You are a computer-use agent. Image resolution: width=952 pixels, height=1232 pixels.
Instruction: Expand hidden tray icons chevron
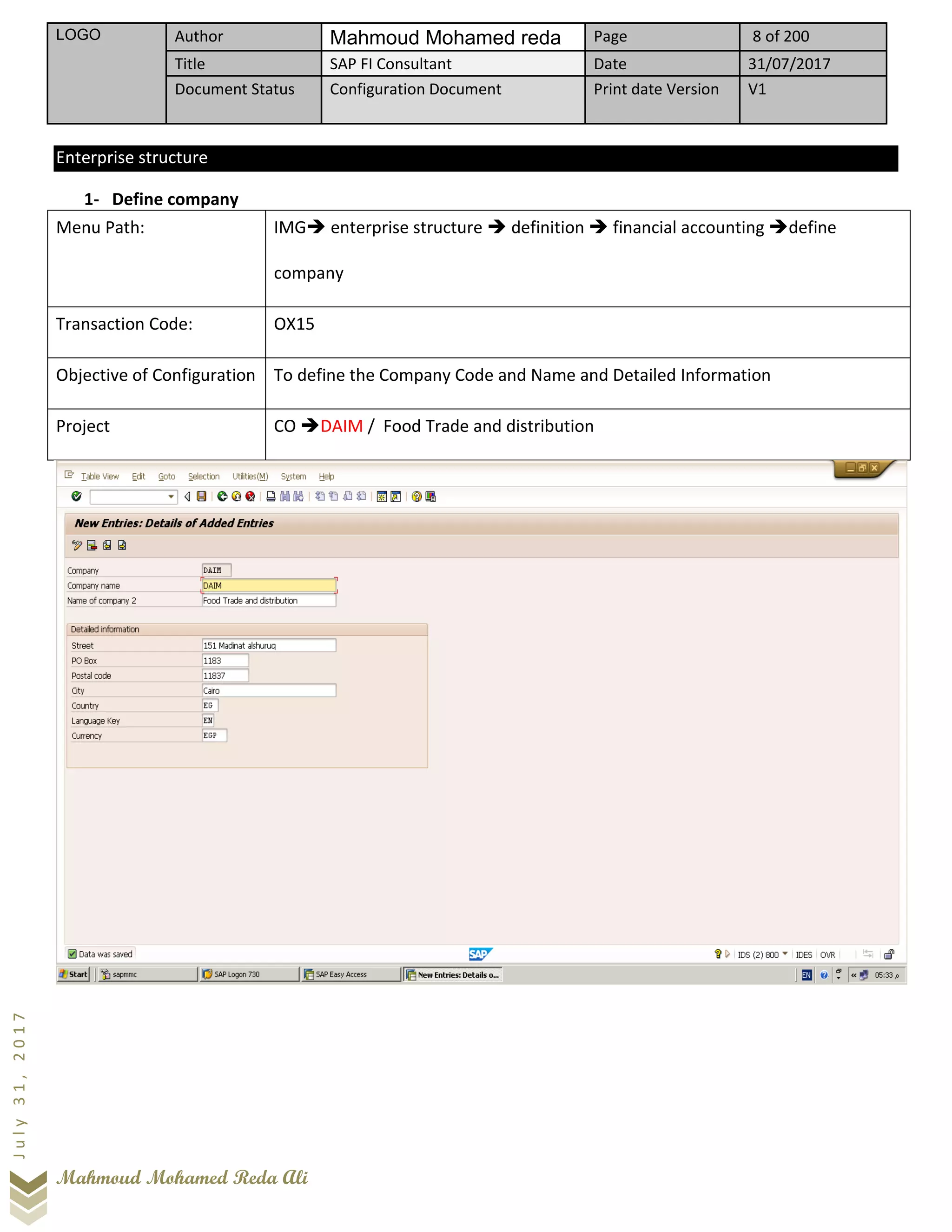[854, 975]
